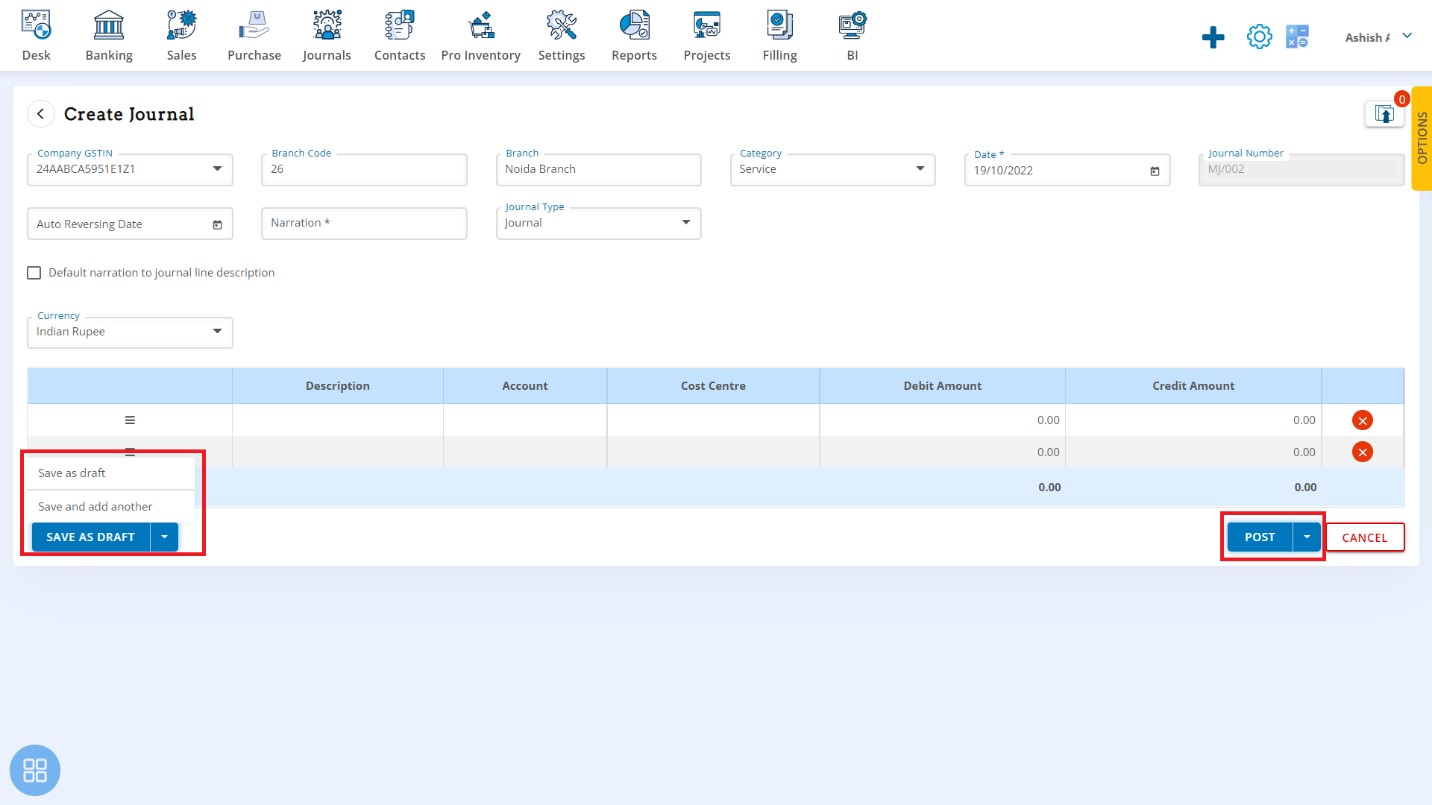
Task: Click the Account column header
Action: pos(525,386)
